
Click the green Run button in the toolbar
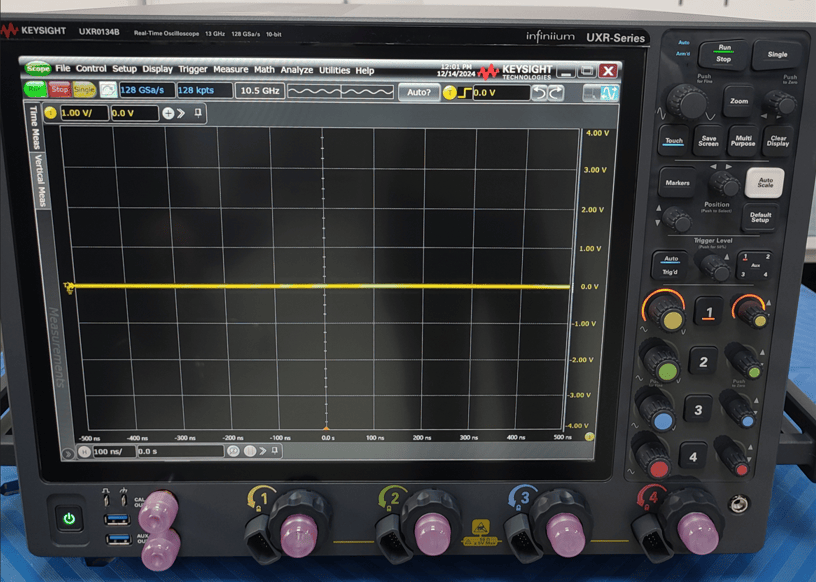click(x=35, y=89)
